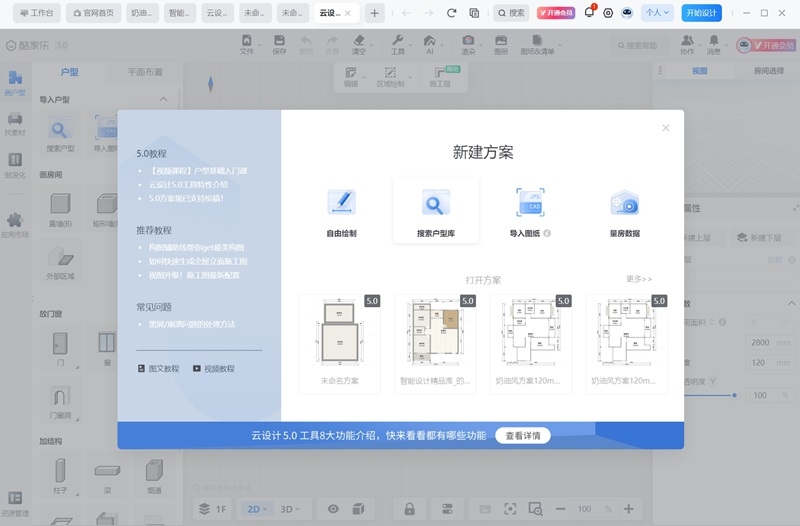Toggle the lock icon in bottom bar
Image resolution: width=800 pixels, height=526 pixels.
409,509
